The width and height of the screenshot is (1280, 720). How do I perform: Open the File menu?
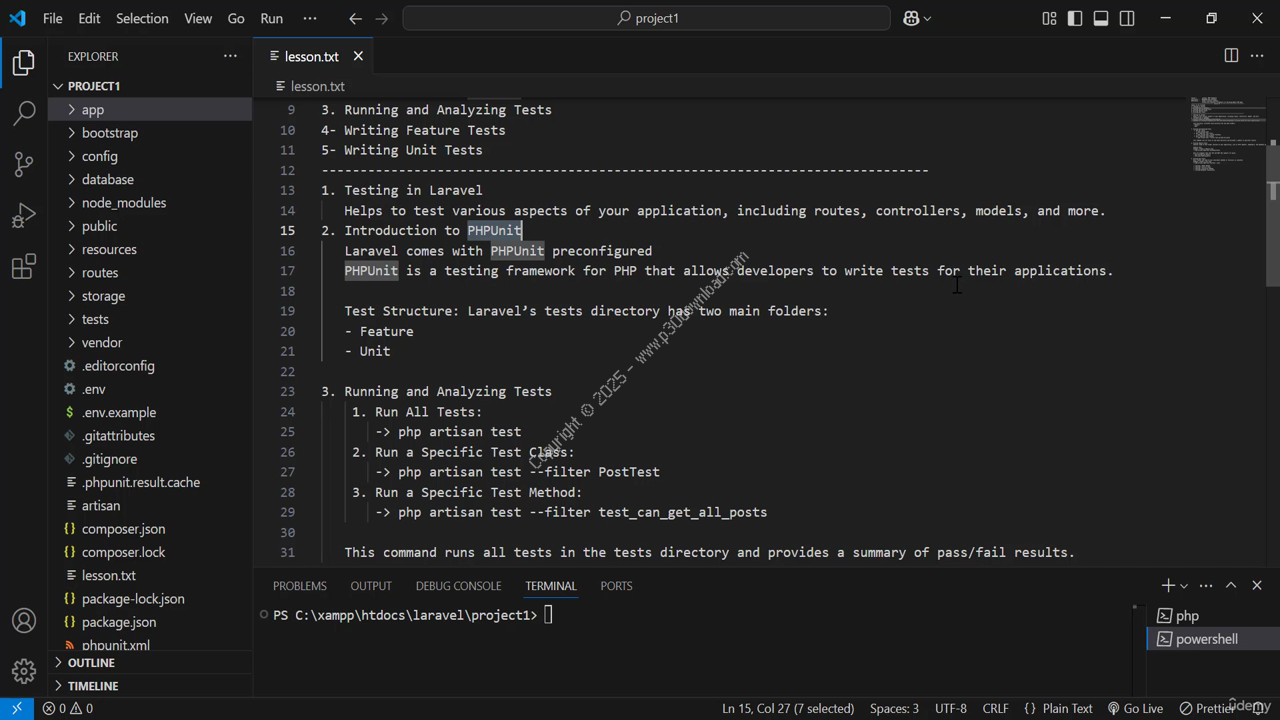[x=53, y=18]
